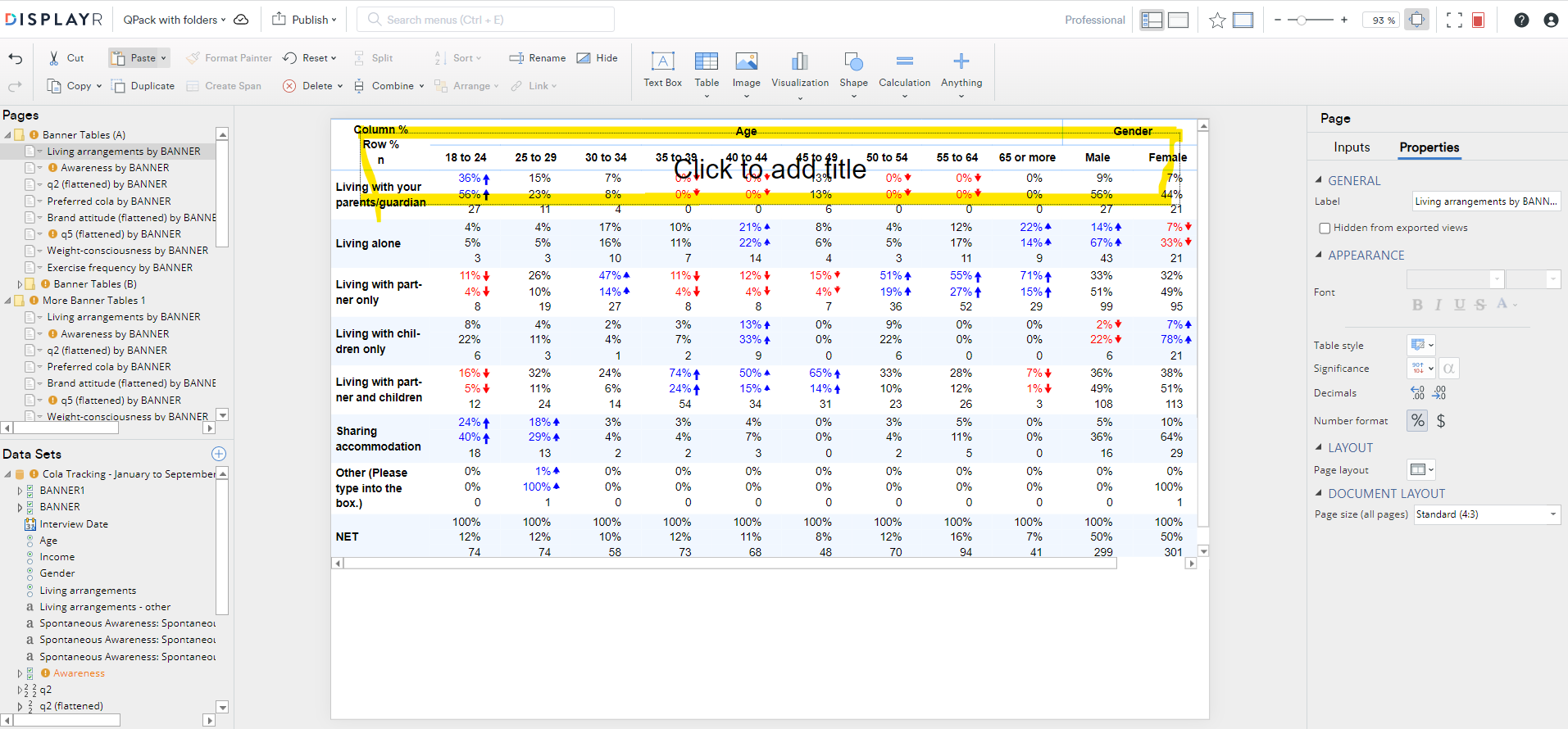The height and width of the screenshot is (729, 1568).
Task: Expand the Banner Tables (B) folder
Action: pyautogui.click(x=20, y=284)
